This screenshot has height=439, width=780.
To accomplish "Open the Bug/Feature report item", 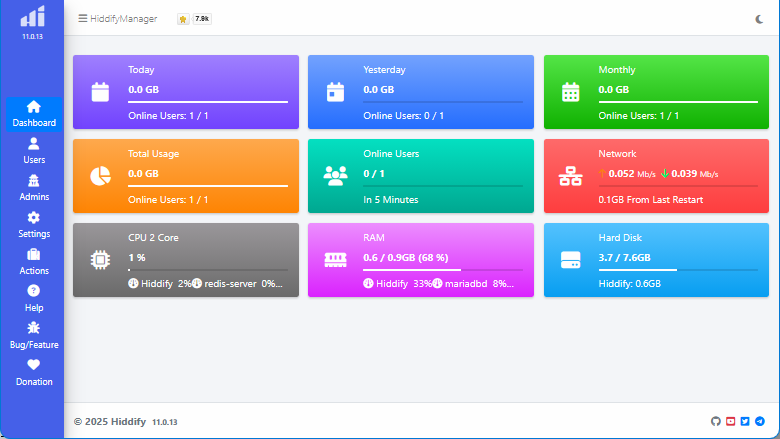I will (34, 335).
